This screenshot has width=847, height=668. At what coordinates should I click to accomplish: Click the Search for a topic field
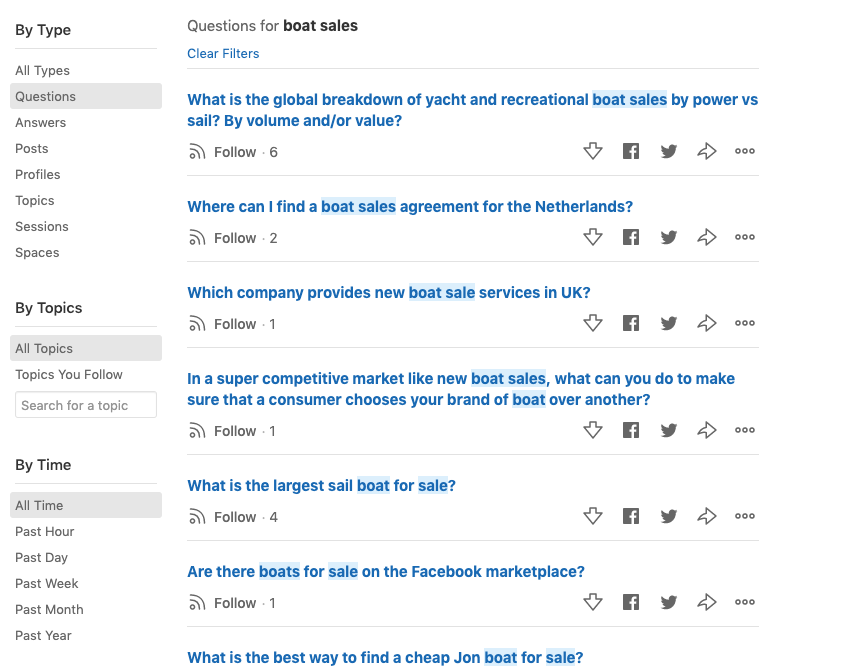[x=86, y=405]
